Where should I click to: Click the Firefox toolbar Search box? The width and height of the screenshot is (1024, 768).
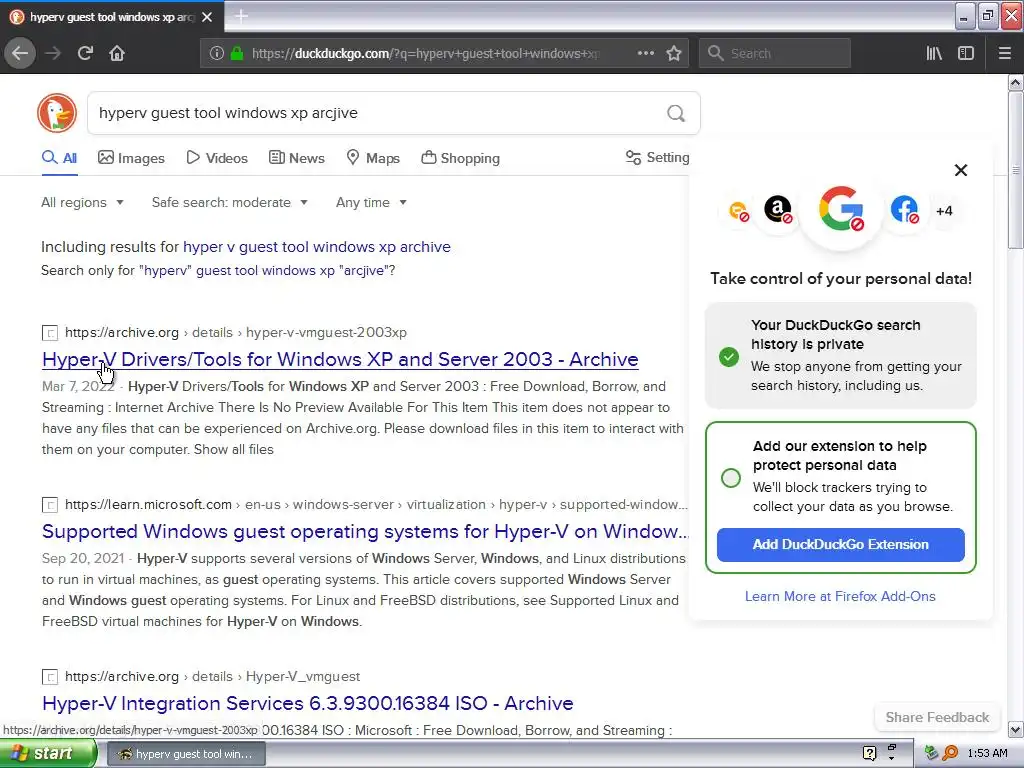775,53
